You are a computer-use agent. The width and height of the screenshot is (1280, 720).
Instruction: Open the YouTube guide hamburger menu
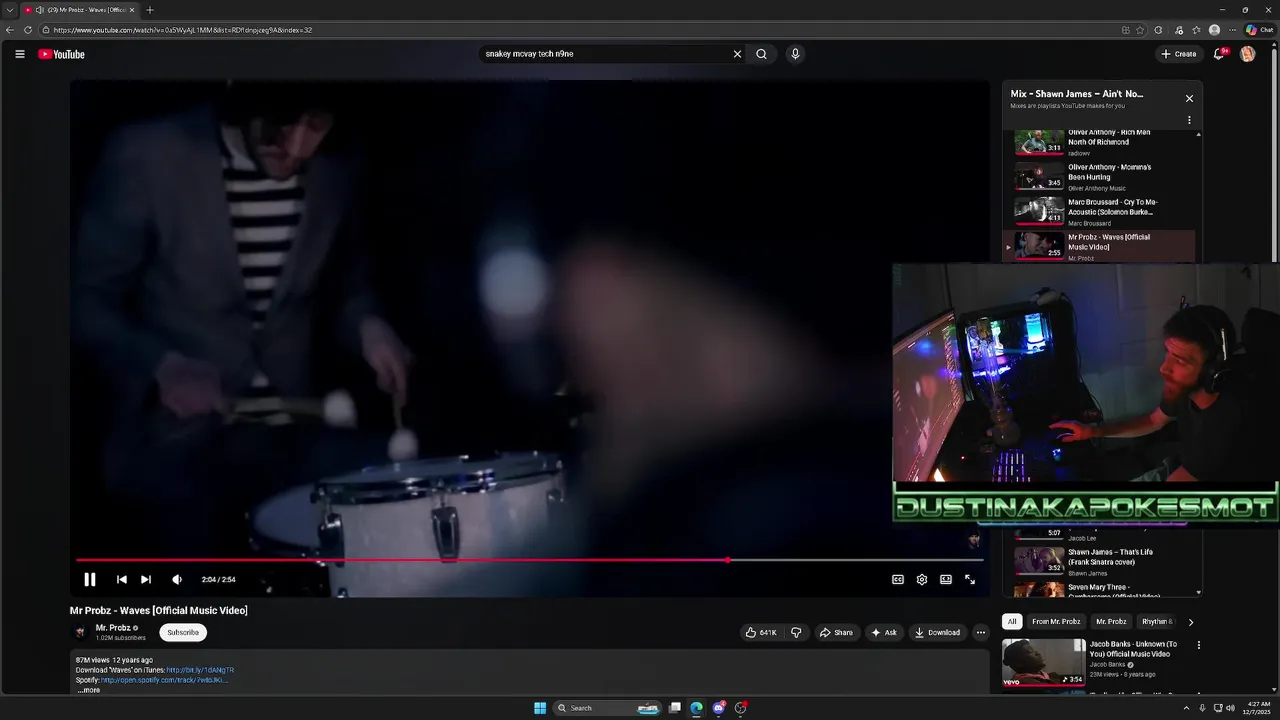pos(19,54)
